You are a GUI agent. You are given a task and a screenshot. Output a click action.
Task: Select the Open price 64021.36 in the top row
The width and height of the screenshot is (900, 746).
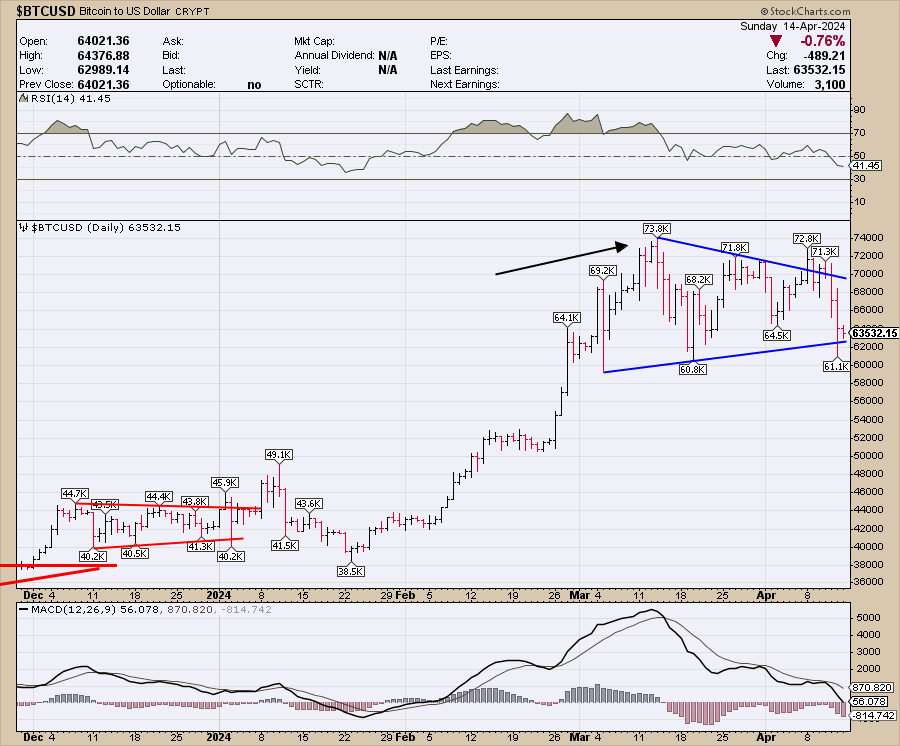[103, 41]
